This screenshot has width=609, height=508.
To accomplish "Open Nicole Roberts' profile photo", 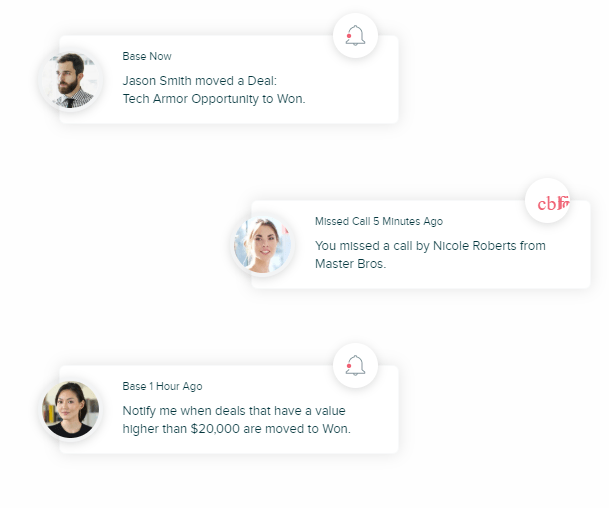I will pyautogui.click(x=263, y=245).
